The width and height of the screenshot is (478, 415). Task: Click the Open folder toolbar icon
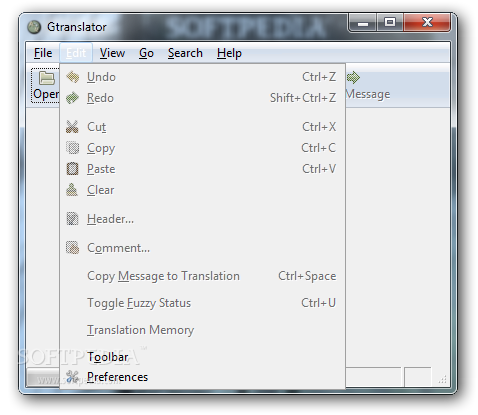[47, 79]
